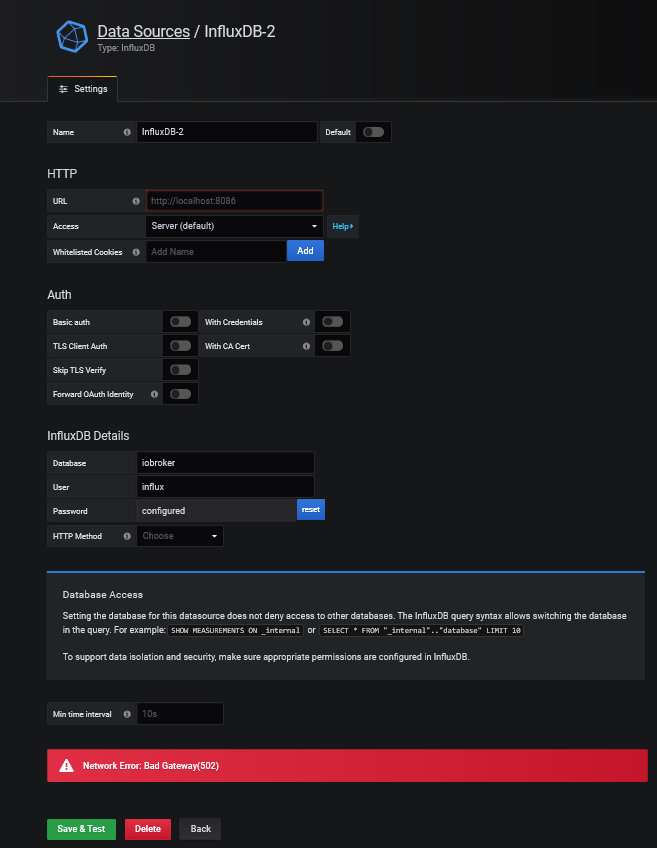This screenshot has height=848, width=657.
Task: Click the Back button
Action: point(201,829)
